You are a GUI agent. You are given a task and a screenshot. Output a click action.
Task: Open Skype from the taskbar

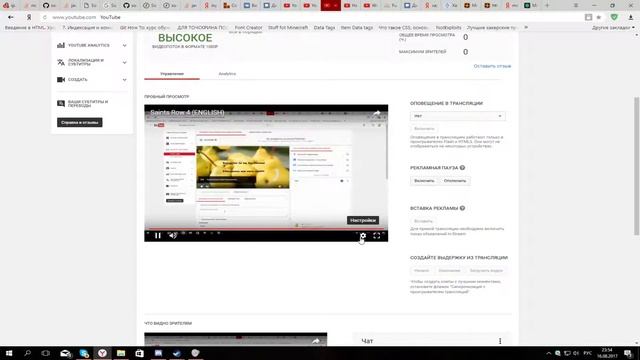coord(84,353)
